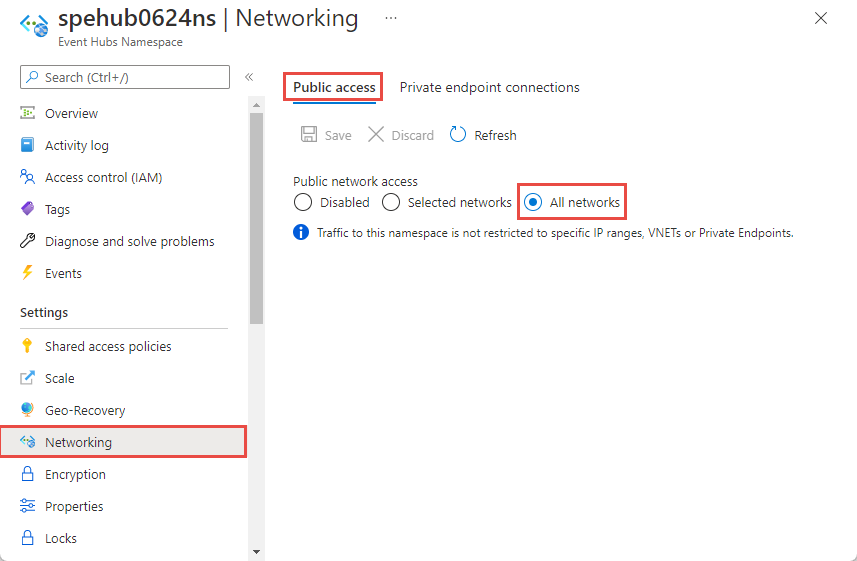Open Access control (IAM) menu item
The width and height of the screenshot is (857, 561).
103,177
